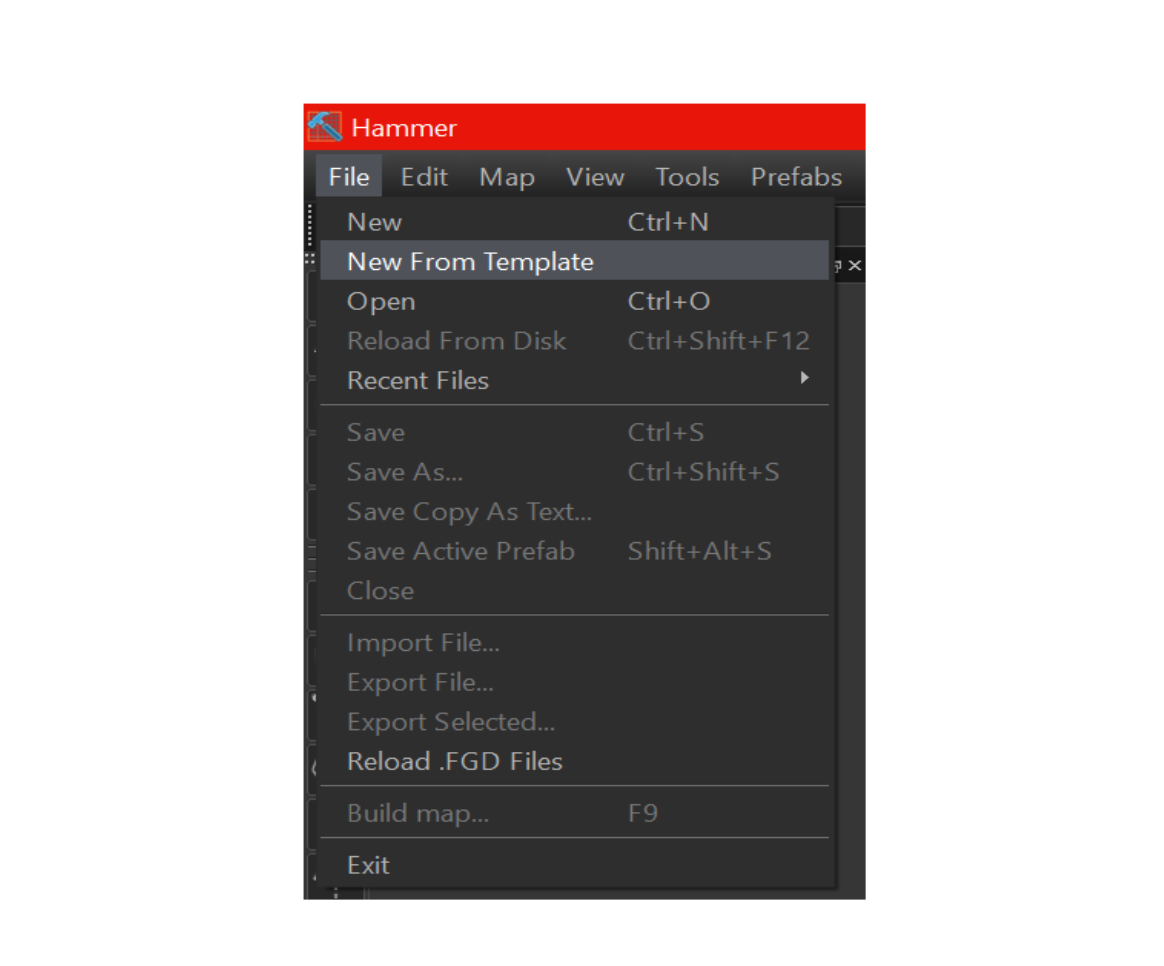
Task: Open the Tools menu
Action: click(x=687, y=177)
